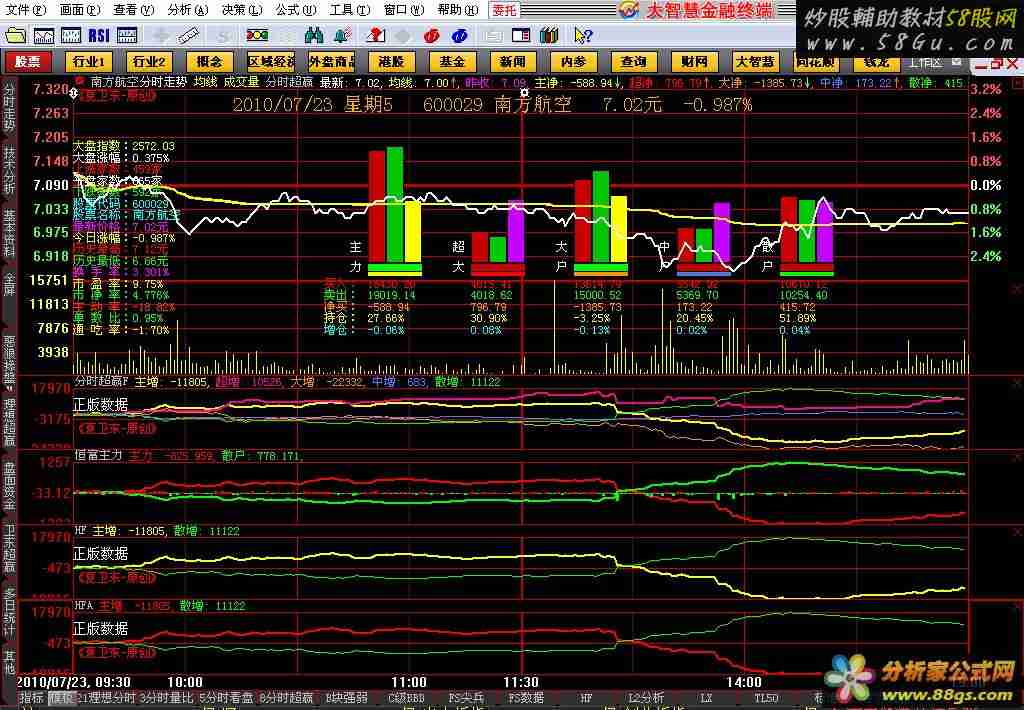Select the B块强弱 bottom tab
Image resolution: width=1024 pixels, height=710 pixels.
pos(346,698)
